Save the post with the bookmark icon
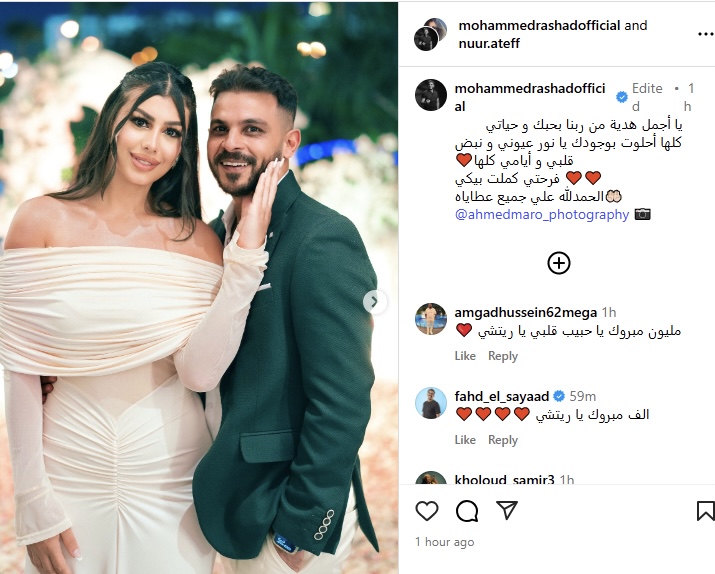This screenshot has height=574, width=715. tap(705, 511)
